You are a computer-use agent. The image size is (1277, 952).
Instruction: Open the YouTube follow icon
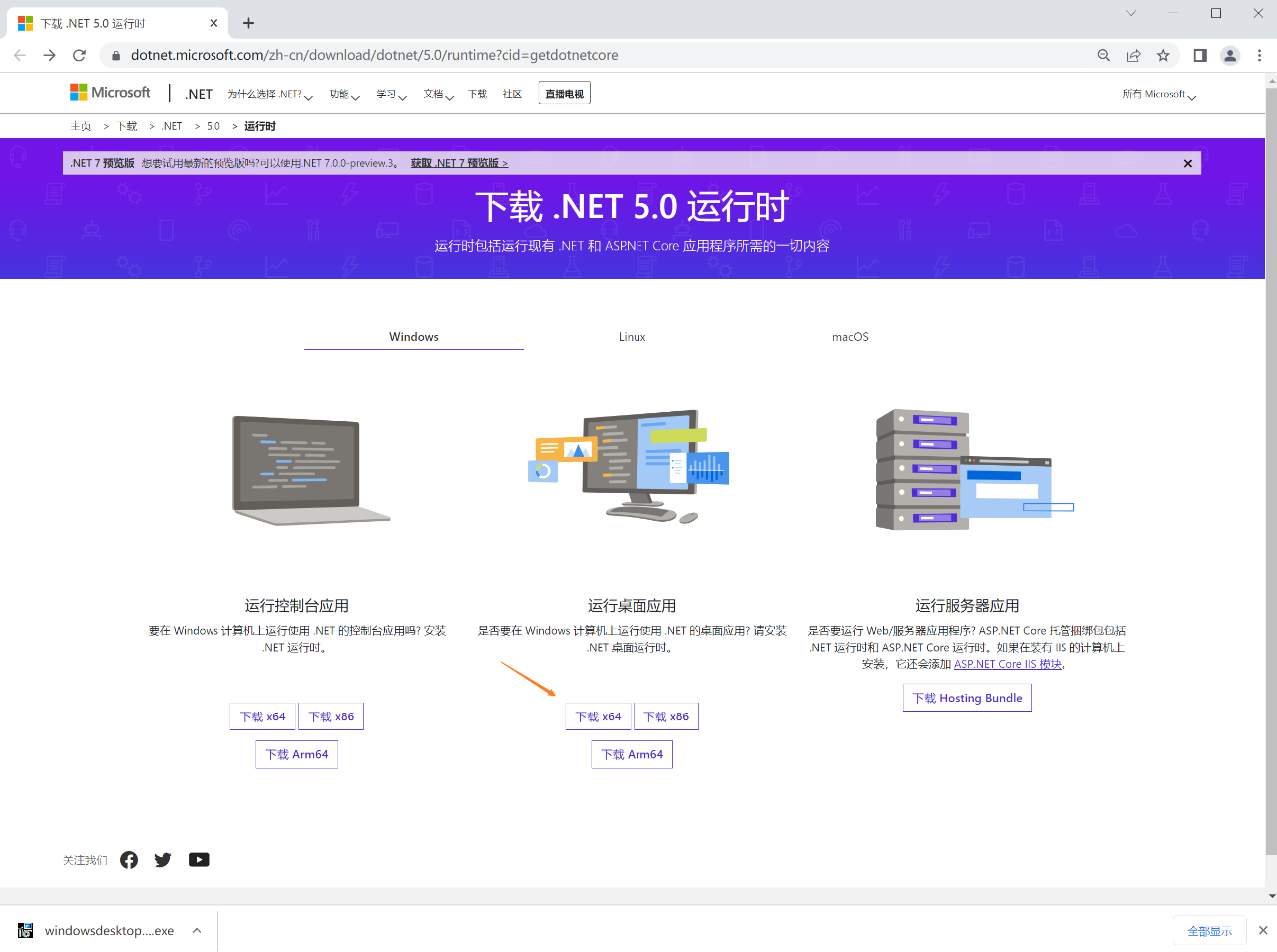pyautogui.click(x=199, y=860)
